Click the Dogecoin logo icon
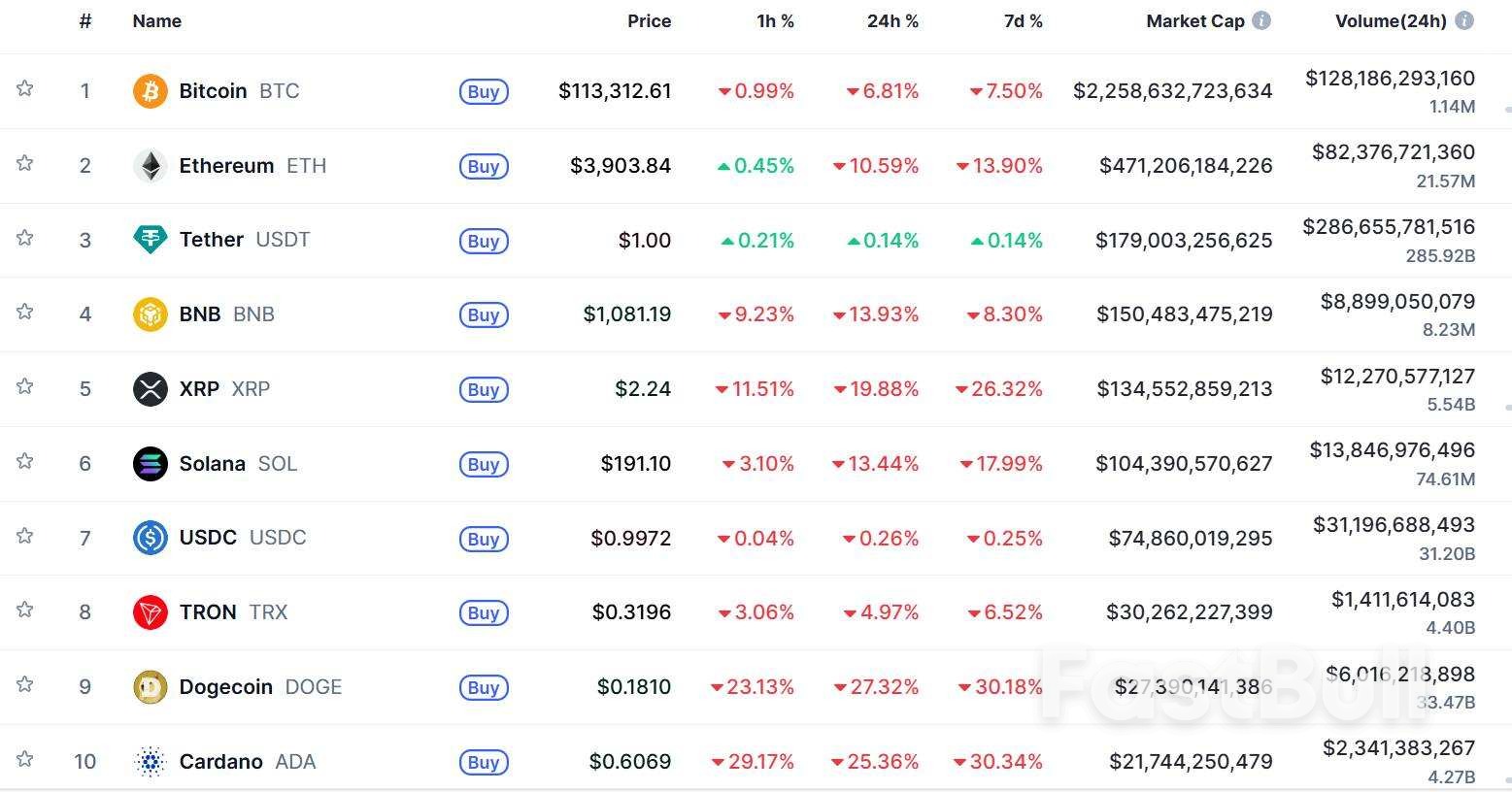Image resolution: width=1512 pixels, height=792 pixels. pyautogui.click(x=150, y=687)
